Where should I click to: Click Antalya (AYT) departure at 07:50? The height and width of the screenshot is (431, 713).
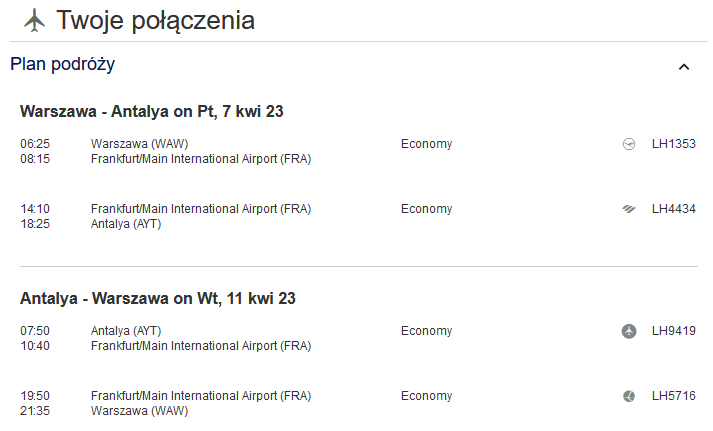126,331
